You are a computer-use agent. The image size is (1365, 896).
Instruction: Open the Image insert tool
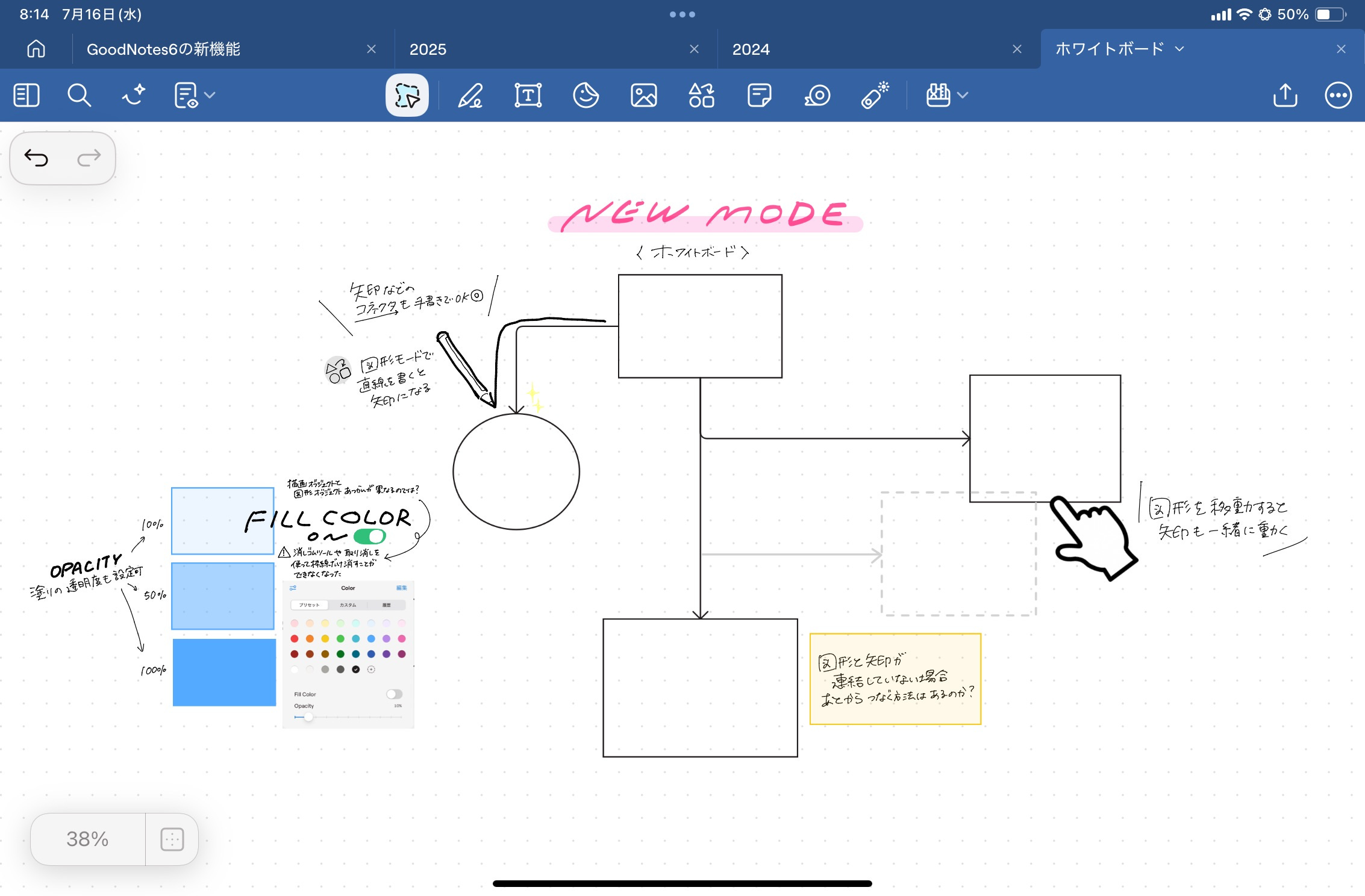click(643, 95)
